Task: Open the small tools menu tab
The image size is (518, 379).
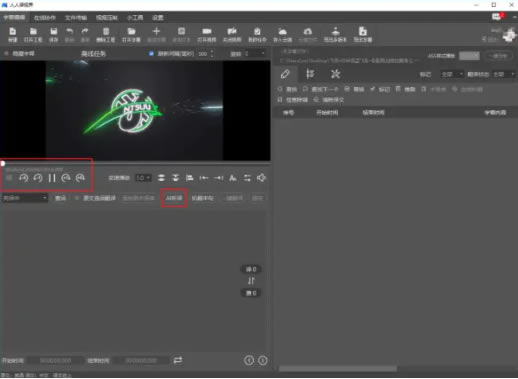Action: (x=135, y=18)
